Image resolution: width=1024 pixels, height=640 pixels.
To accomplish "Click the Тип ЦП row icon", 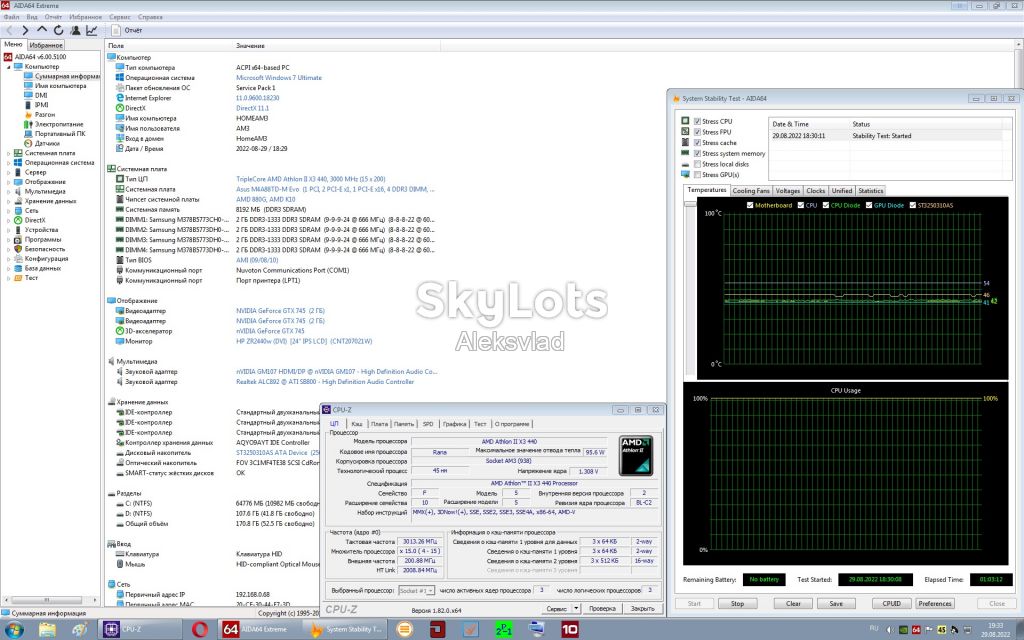I will tap(120, 178).
